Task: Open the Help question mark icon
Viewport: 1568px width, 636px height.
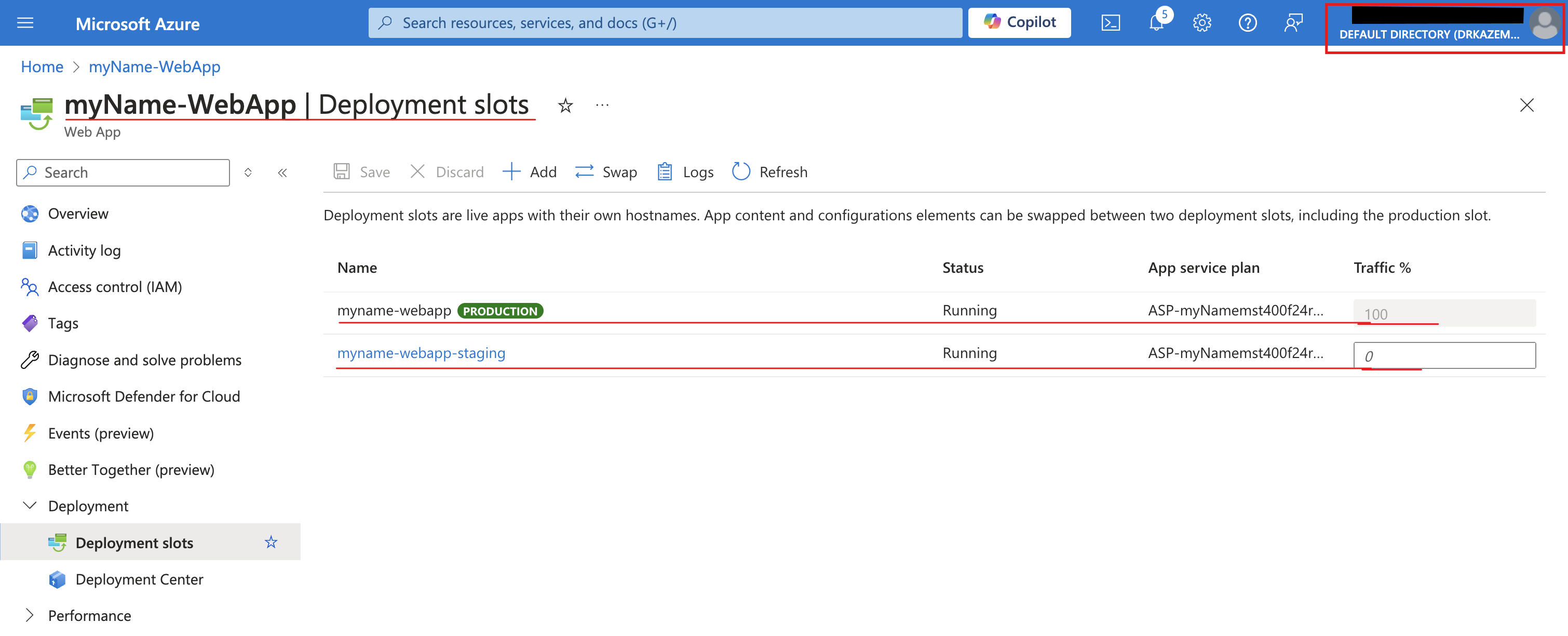Action: coord(1248,23)
